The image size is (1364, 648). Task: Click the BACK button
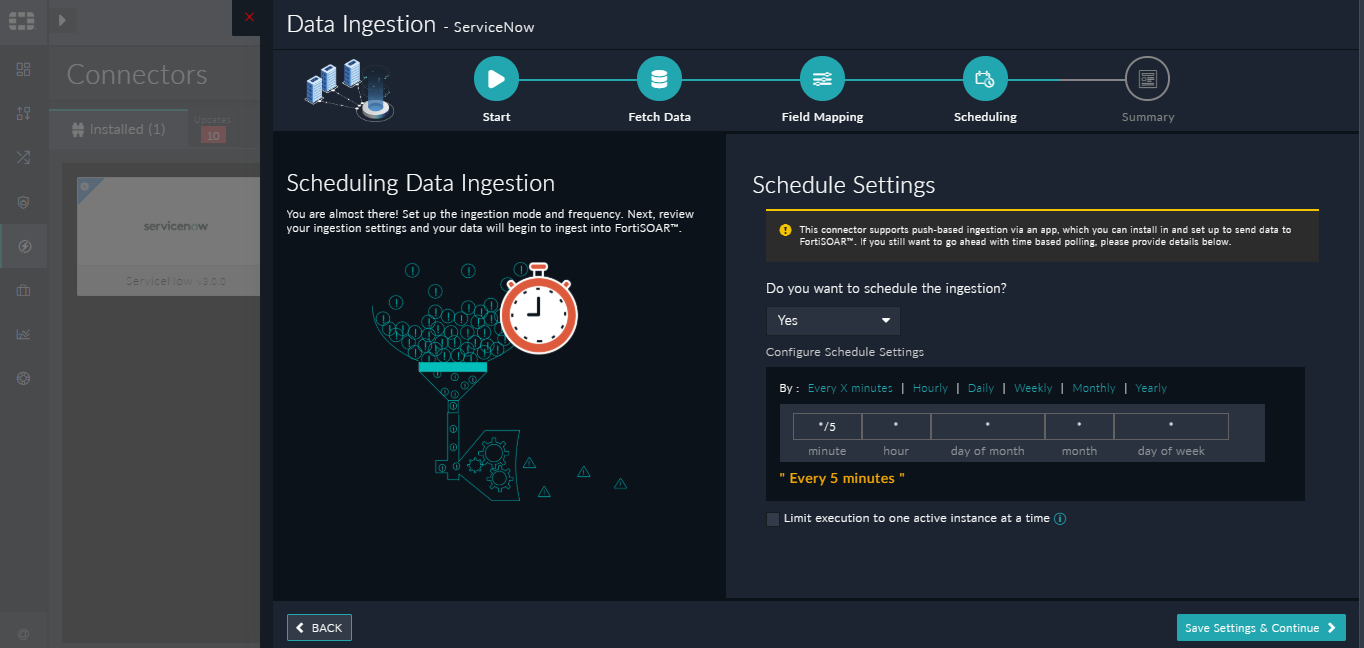tap(319, 627)
